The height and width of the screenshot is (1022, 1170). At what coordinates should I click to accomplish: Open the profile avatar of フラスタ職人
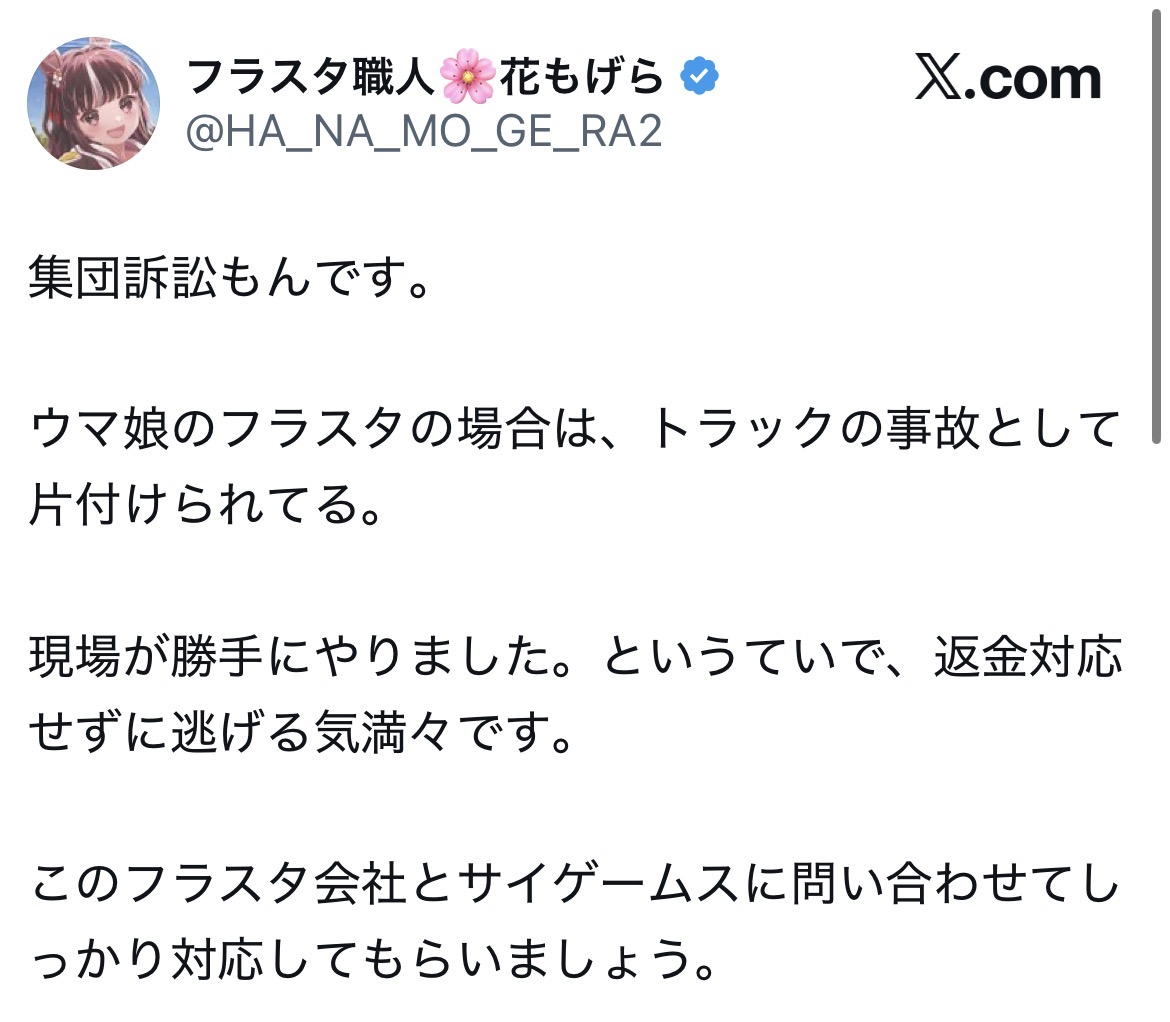click(x=93, y=104)
